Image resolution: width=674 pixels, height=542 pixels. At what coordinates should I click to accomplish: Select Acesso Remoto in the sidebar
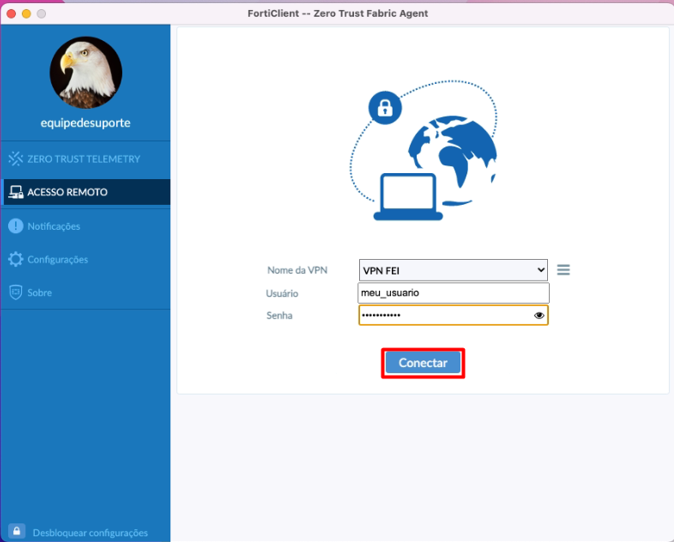click(67, 192)
